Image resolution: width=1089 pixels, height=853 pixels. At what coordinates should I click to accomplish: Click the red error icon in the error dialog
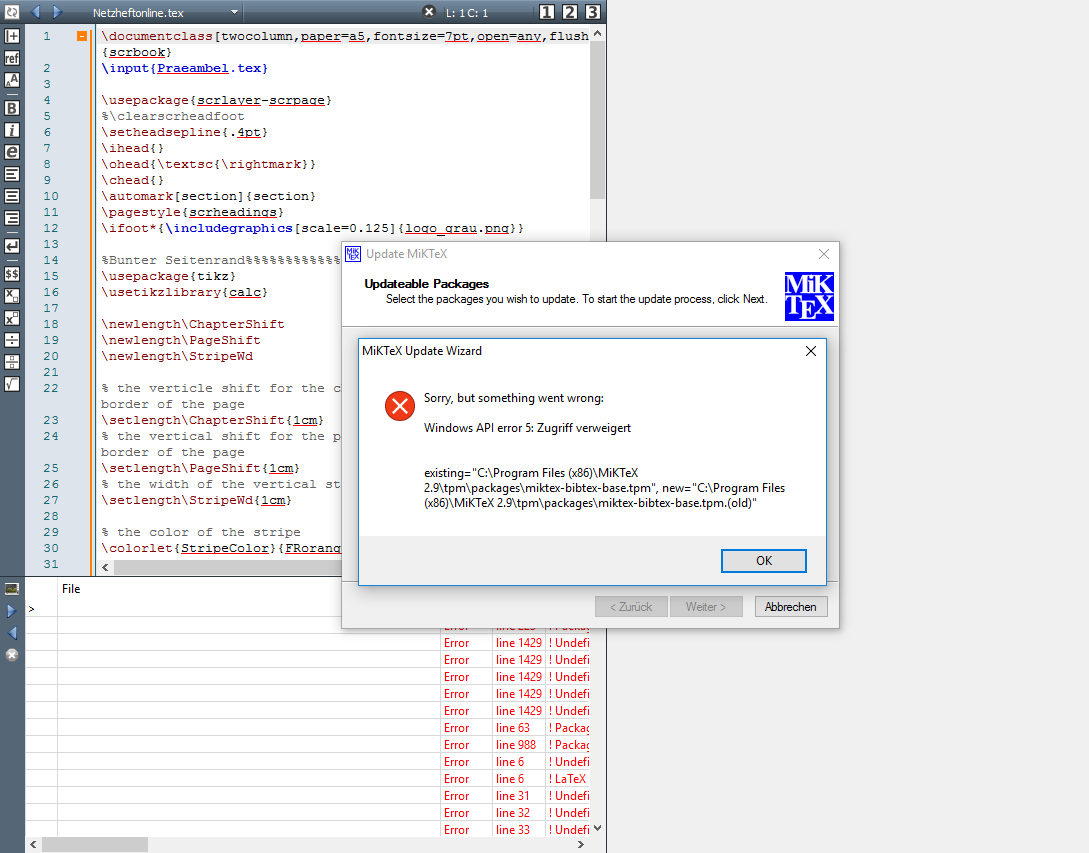pos(400,406)
